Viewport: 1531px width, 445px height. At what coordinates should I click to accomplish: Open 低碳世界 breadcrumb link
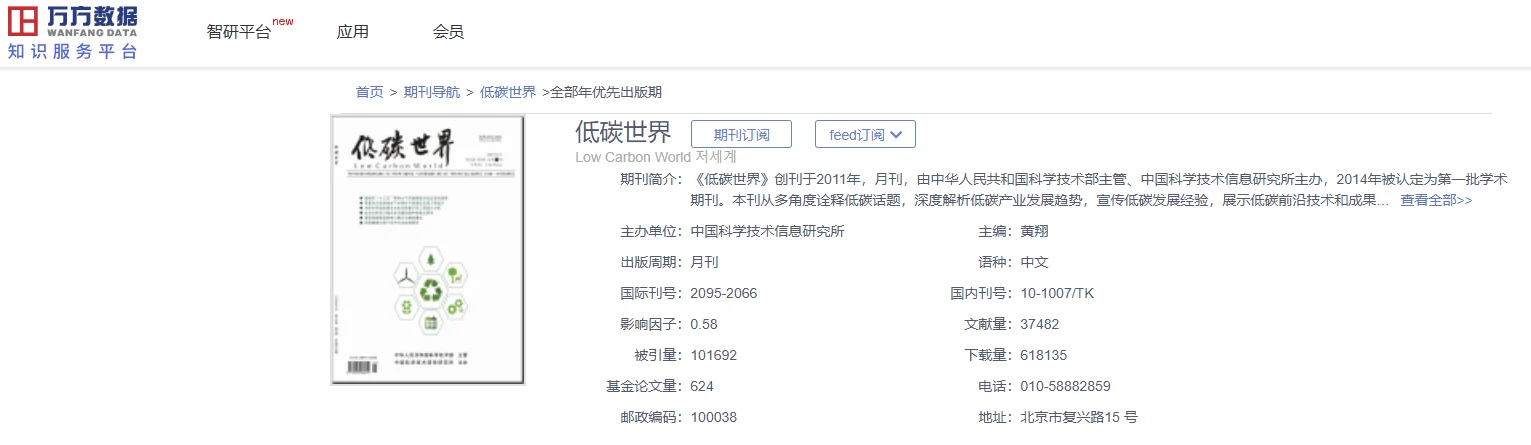tap(508, 92)
